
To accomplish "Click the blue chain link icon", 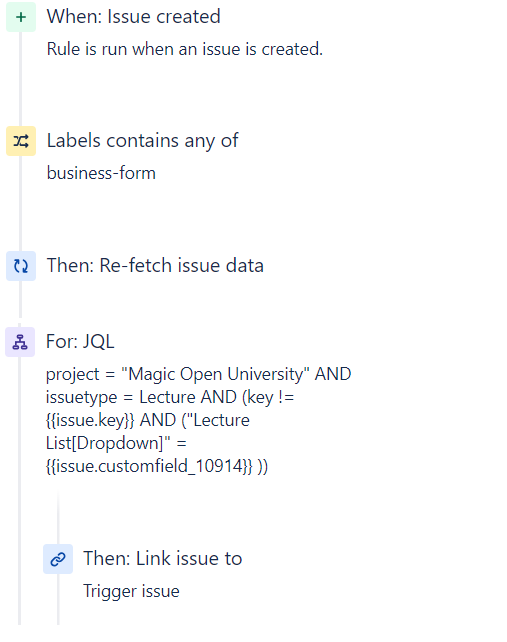I will [x=58, y=559].
